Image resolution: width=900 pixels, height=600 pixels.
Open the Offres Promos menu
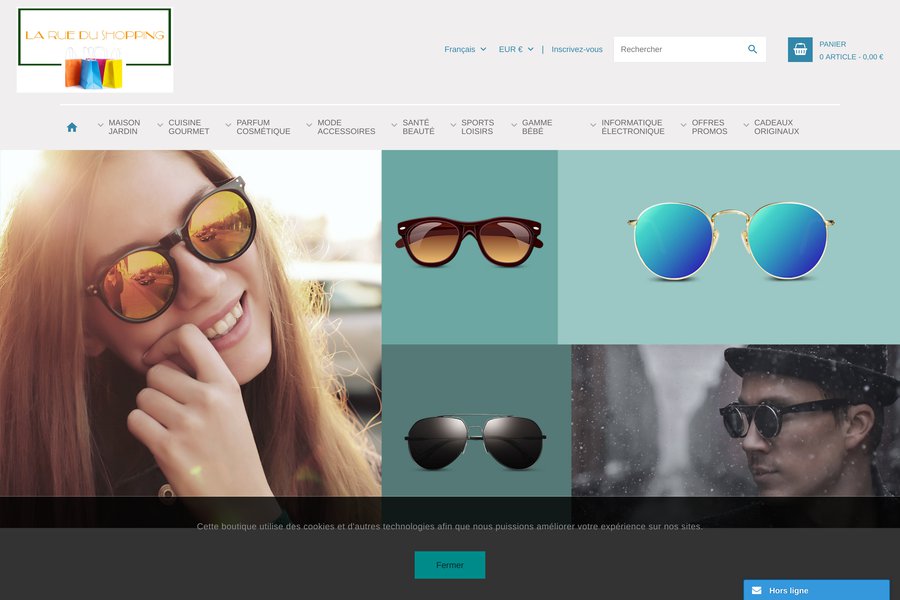(x=709, y=127)
